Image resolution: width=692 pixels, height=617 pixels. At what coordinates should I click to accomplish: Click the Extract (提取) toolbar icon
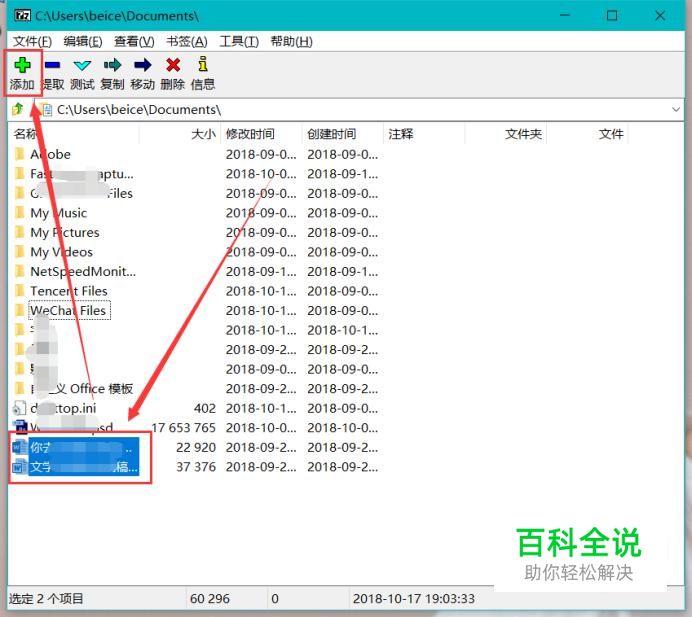[52, 65]
